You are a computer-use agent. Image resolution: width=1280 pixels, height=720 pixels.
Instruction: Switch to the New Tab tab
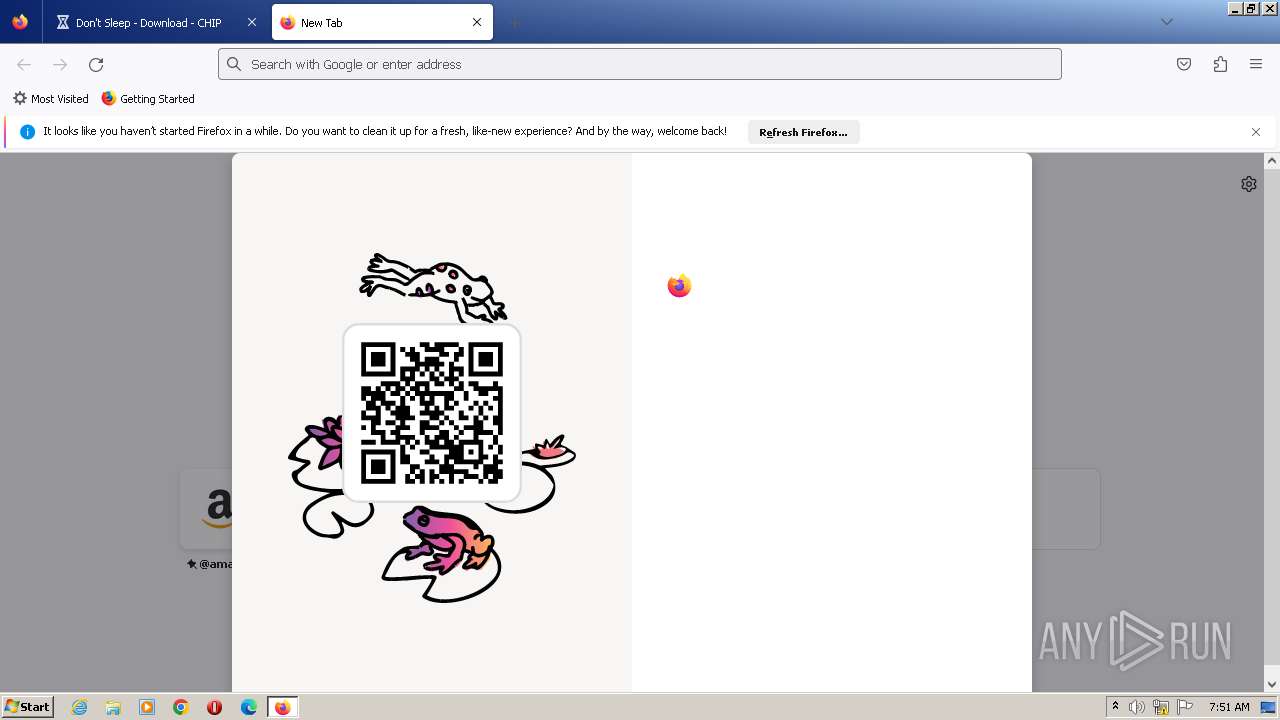click(x=382, y=22)
